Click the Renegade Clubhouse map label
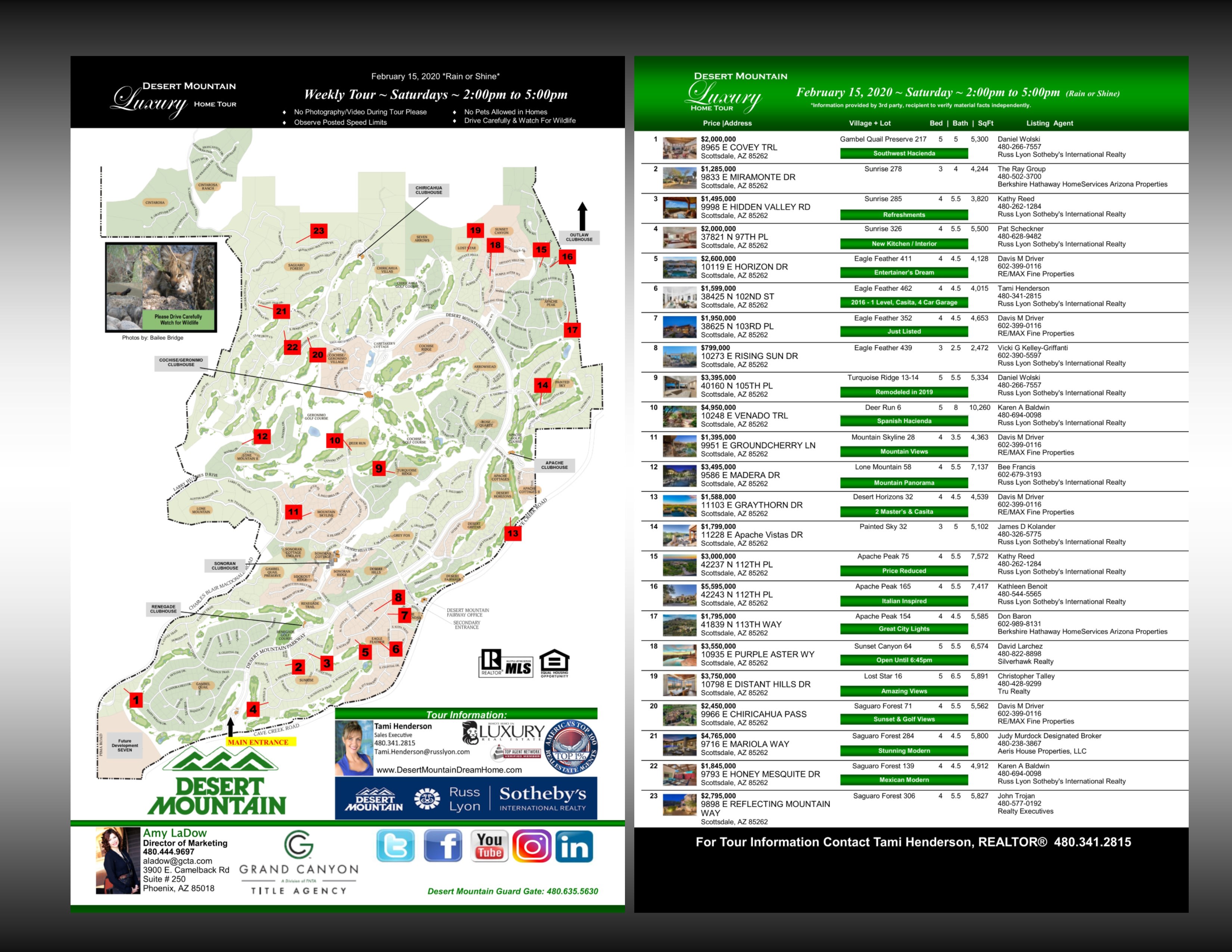Viewport: 1232px width, 952px height. pos(164,609)
